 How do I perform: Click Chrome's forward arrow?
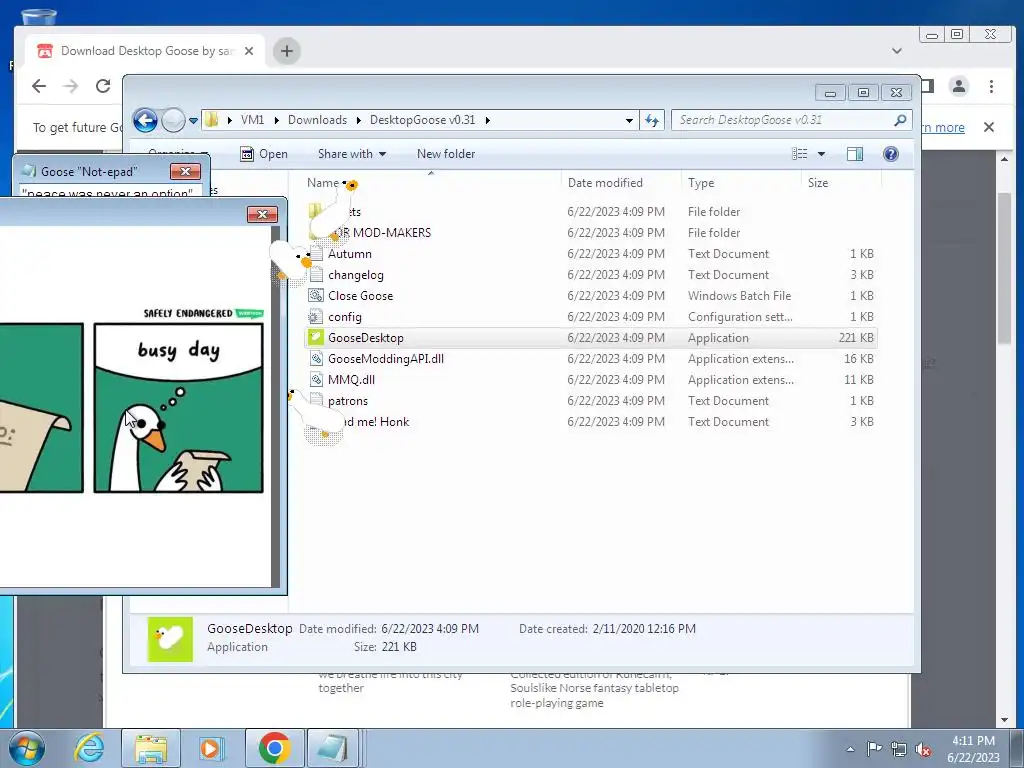pos(71,86)
